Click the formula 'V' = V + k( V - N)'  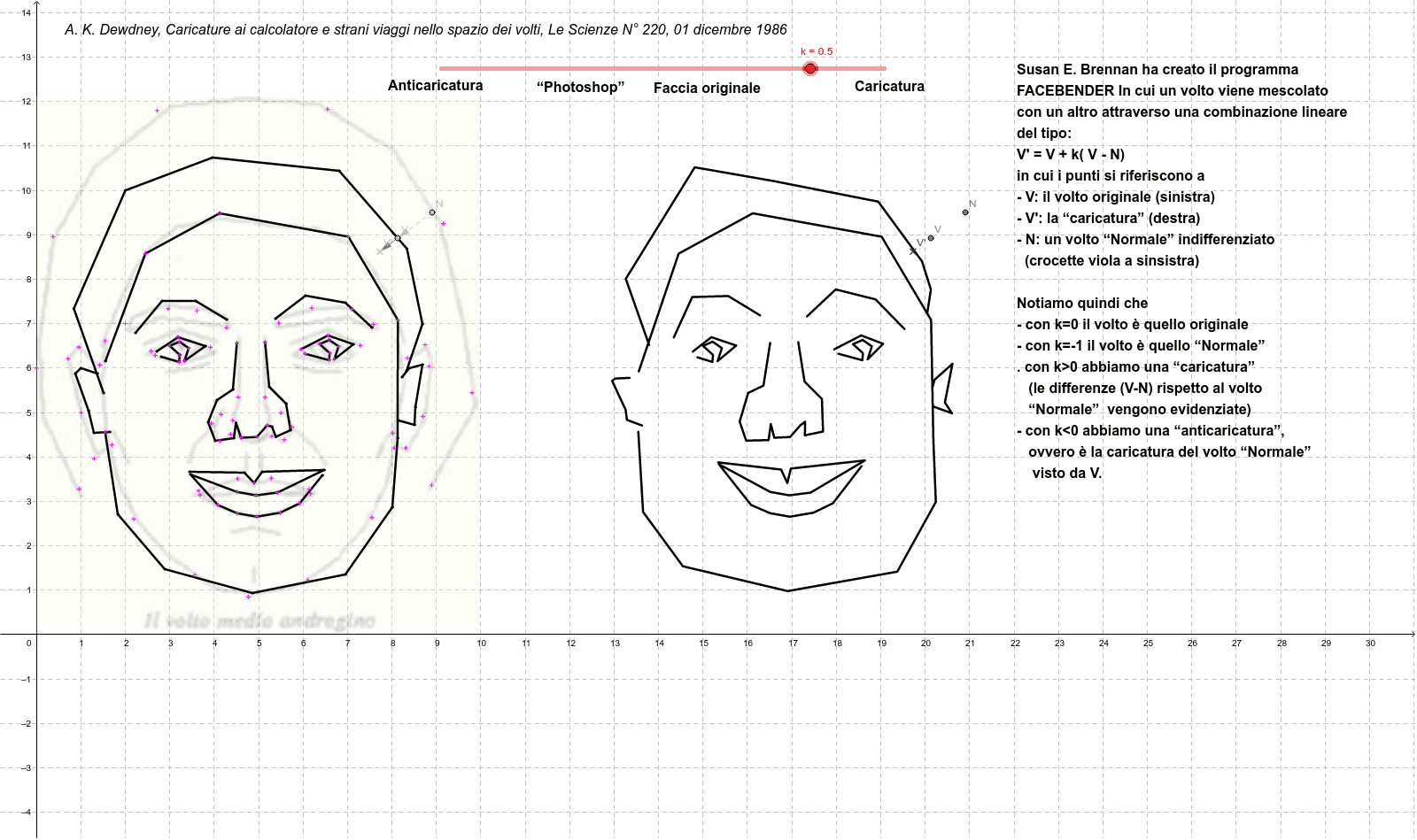1071,154
